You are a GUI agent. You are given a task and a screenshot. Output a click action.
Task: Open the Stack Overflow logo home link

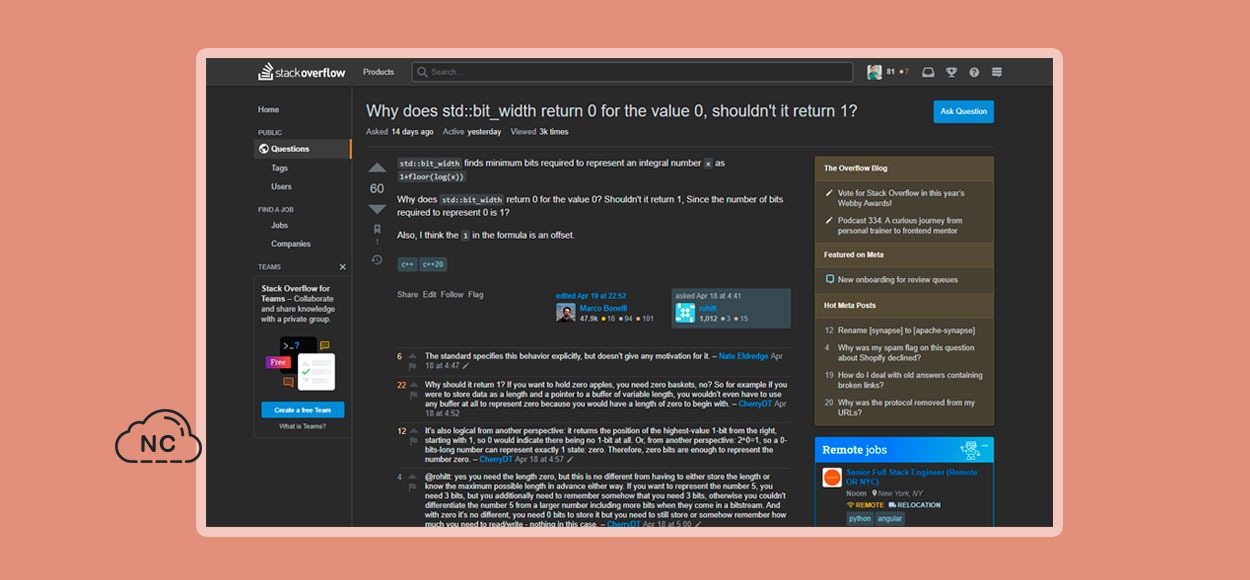click(x=300, y=72)
